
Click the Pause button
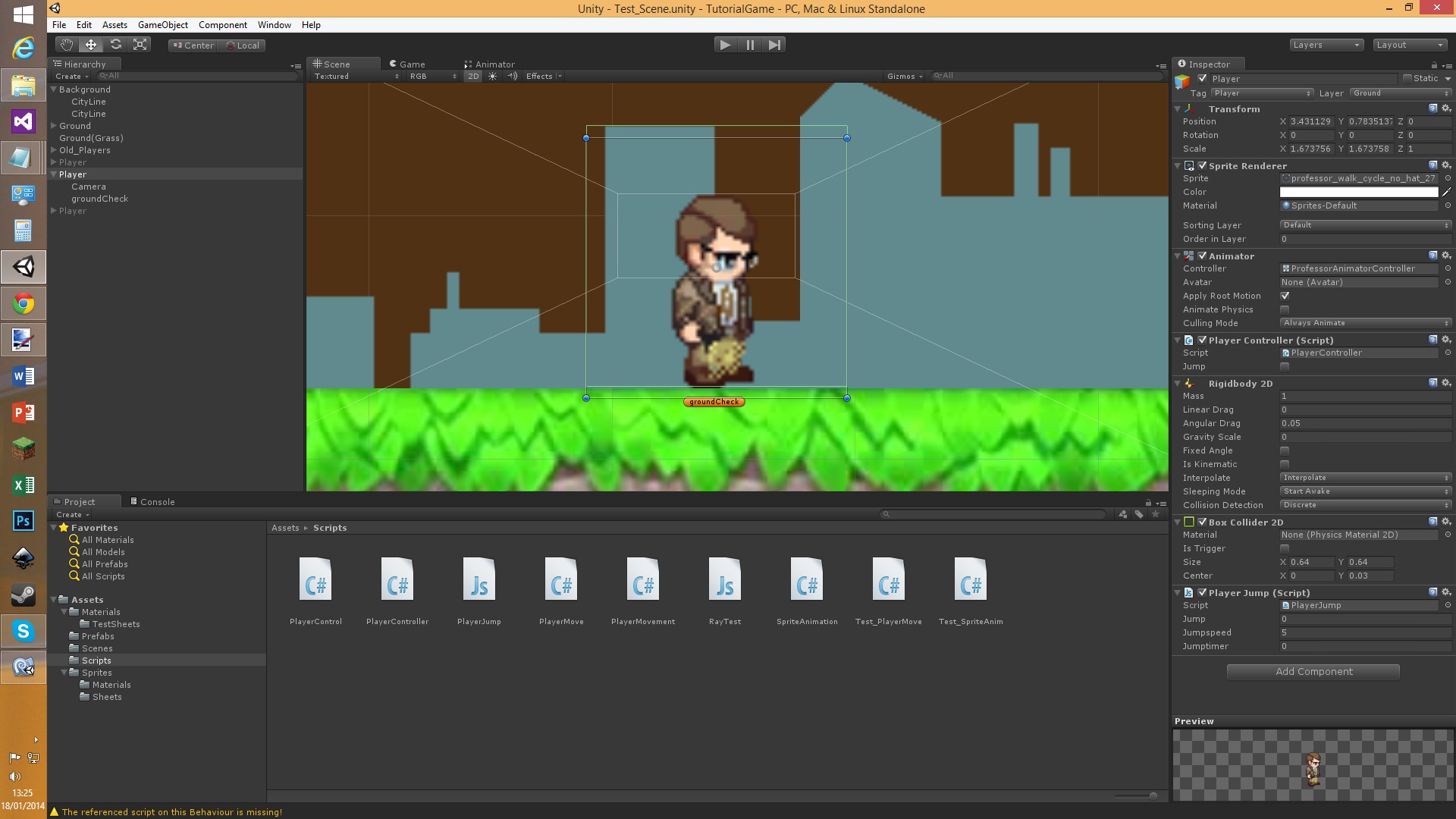click(750, 45)
